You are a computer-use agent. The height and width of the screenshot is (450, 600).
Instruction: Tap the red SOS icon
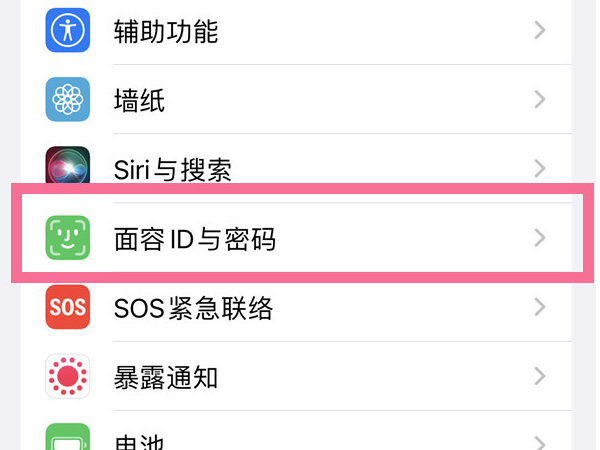point(68,308)
